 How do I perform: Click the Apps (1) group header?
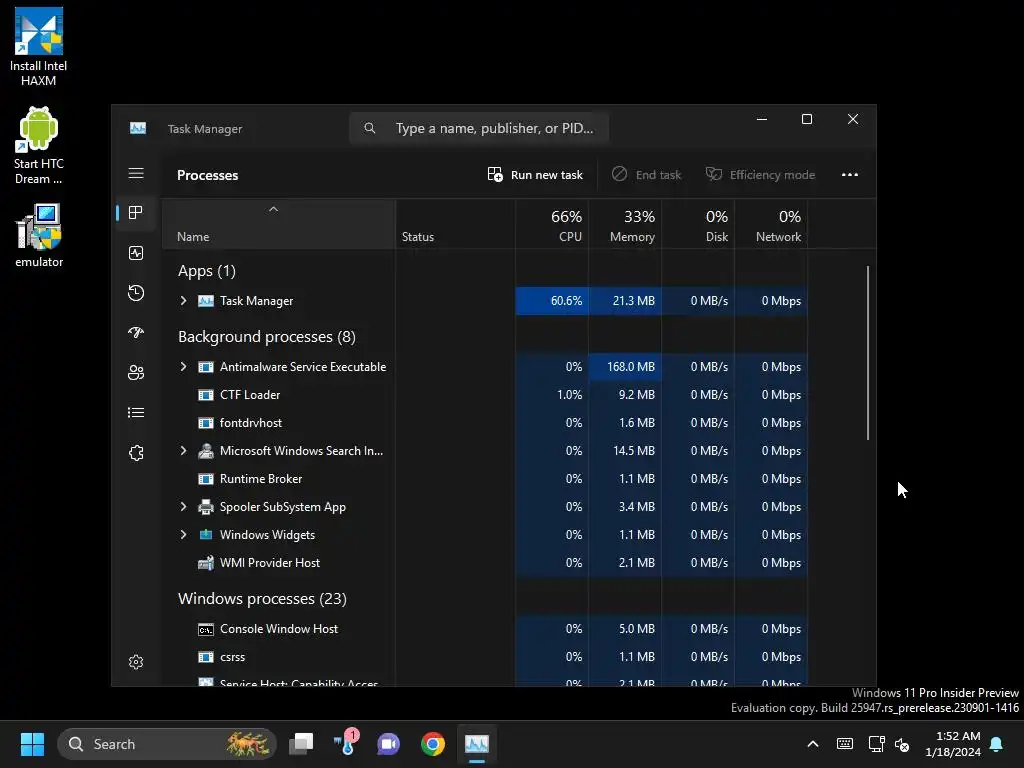point(206,270)
